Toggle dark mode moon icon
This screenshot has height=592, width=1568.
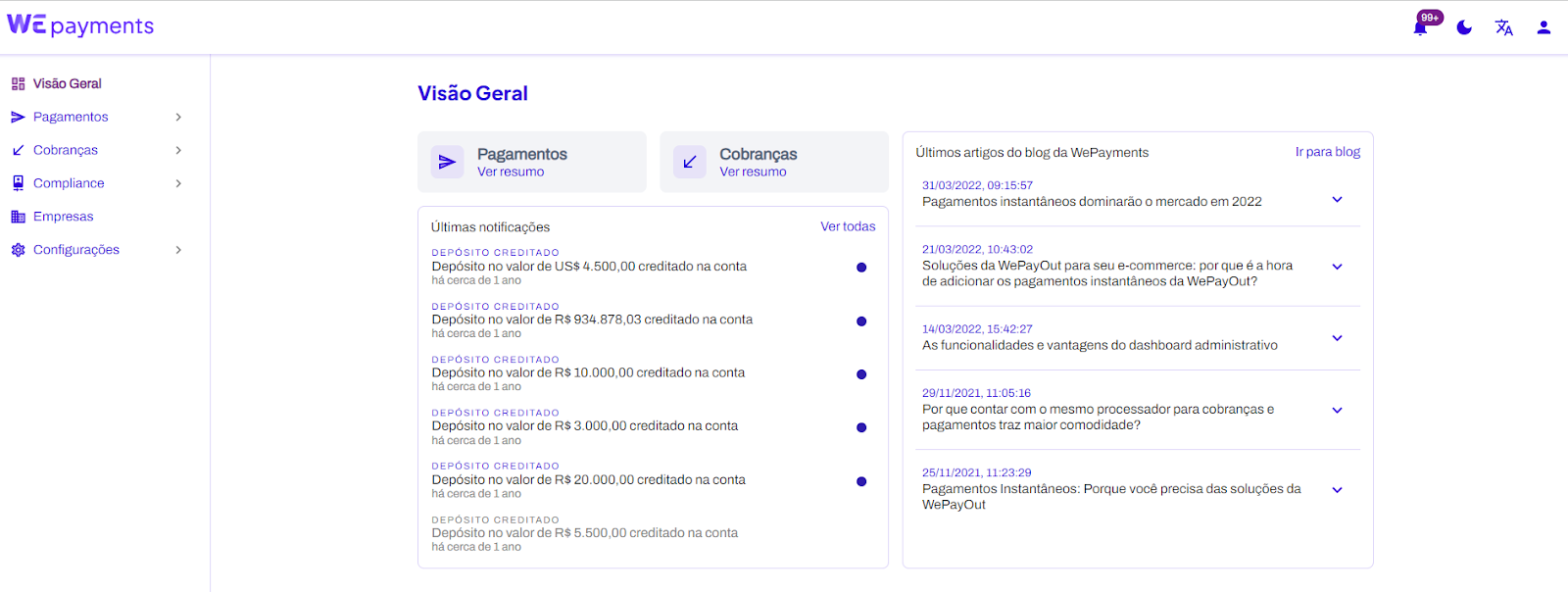tap(1464, 27)
